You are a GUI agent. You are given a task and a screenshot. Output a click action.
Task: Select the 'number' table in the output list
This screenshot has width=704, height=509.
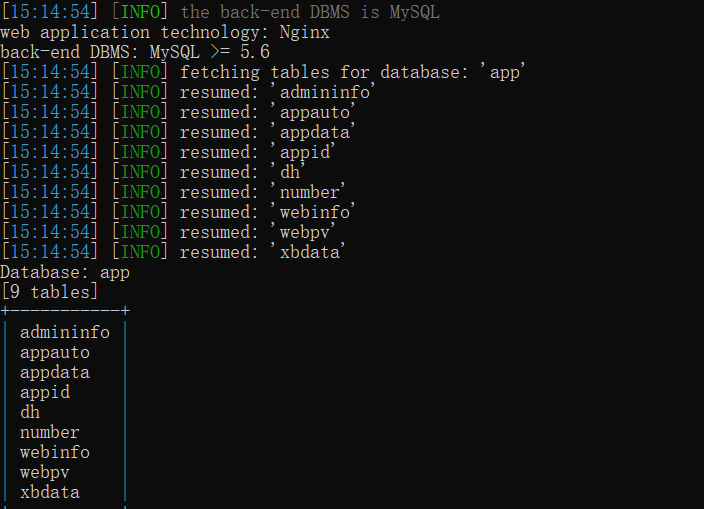(50, 432)
